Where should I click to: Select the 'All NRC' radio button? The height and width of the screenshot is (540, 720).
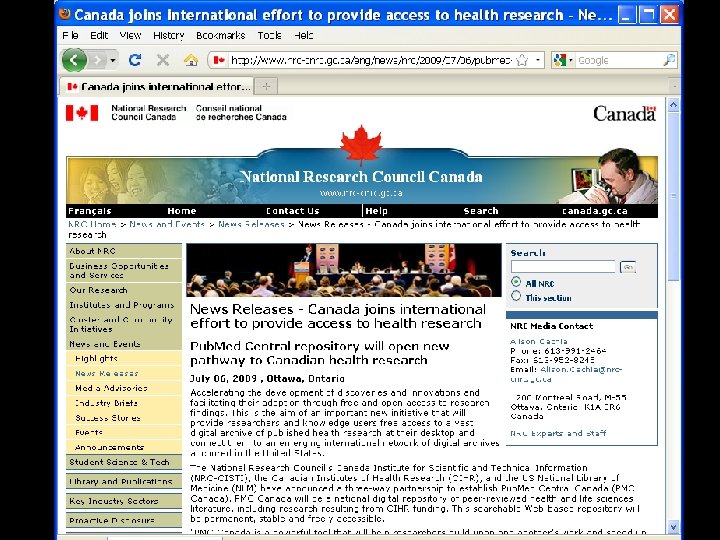point(516,282)
